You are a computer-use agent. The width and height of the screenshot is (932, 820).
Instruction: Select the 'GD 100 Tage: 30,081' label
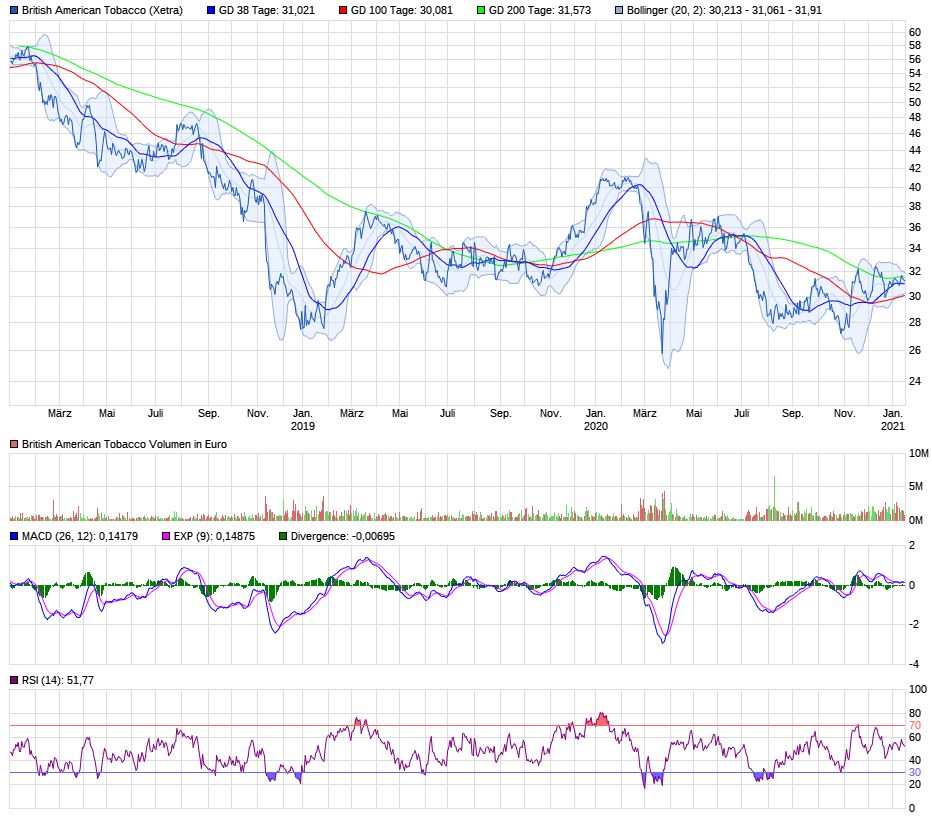[x=402, y=10]
